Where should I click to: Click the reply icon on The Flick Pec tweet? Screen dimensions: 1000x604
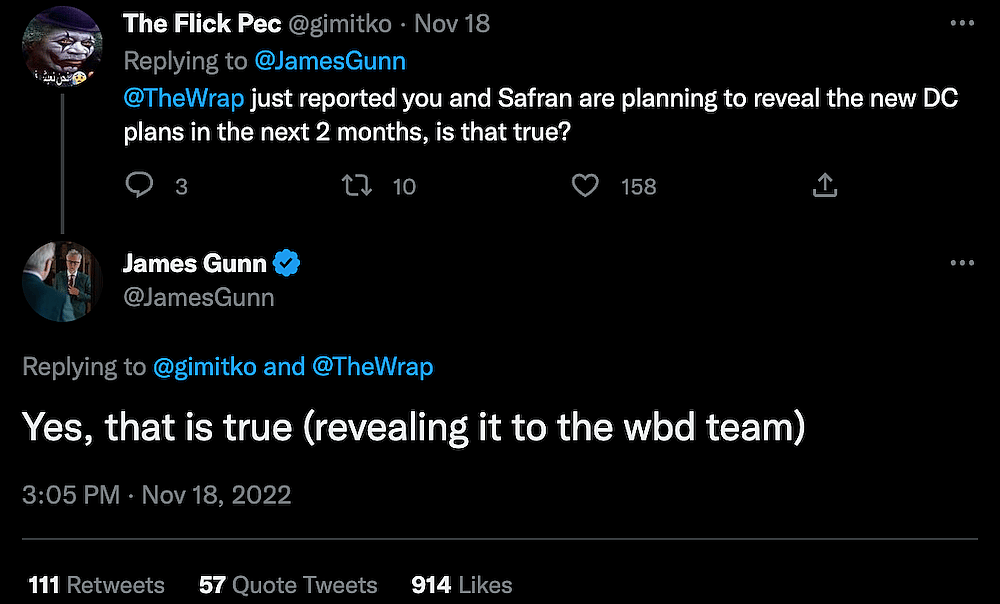click(140, 185)
